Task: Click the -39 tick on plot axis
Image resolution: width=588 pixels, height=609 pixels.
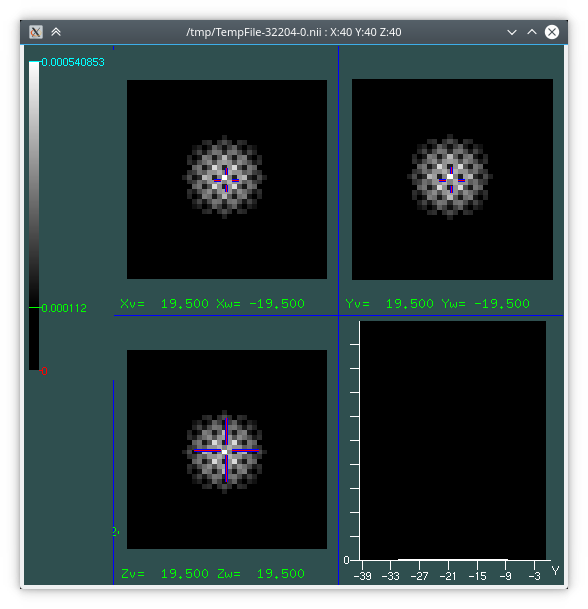Action: tap(363, 576)
